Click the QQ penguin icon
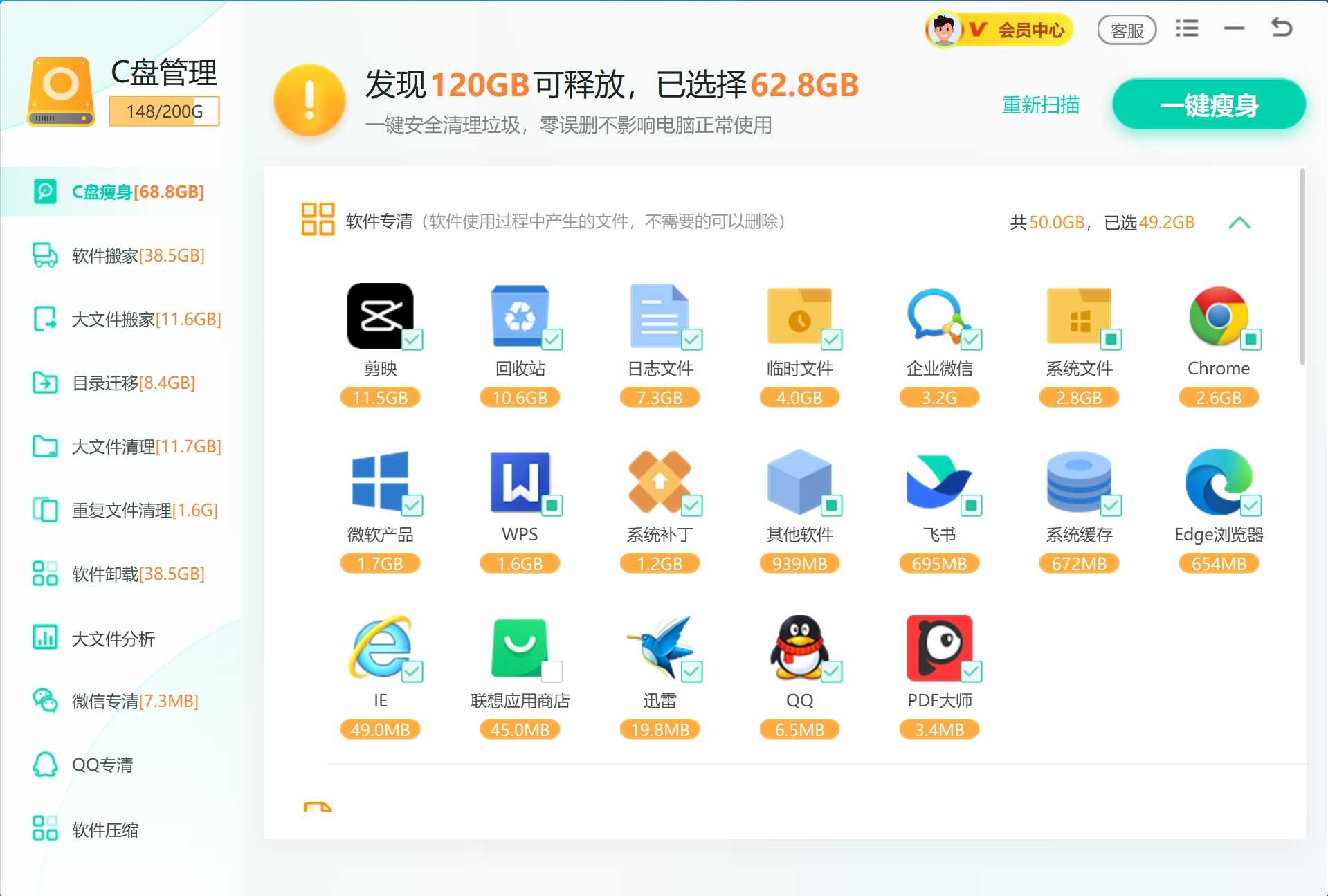1328x896 pixels. 799,648
